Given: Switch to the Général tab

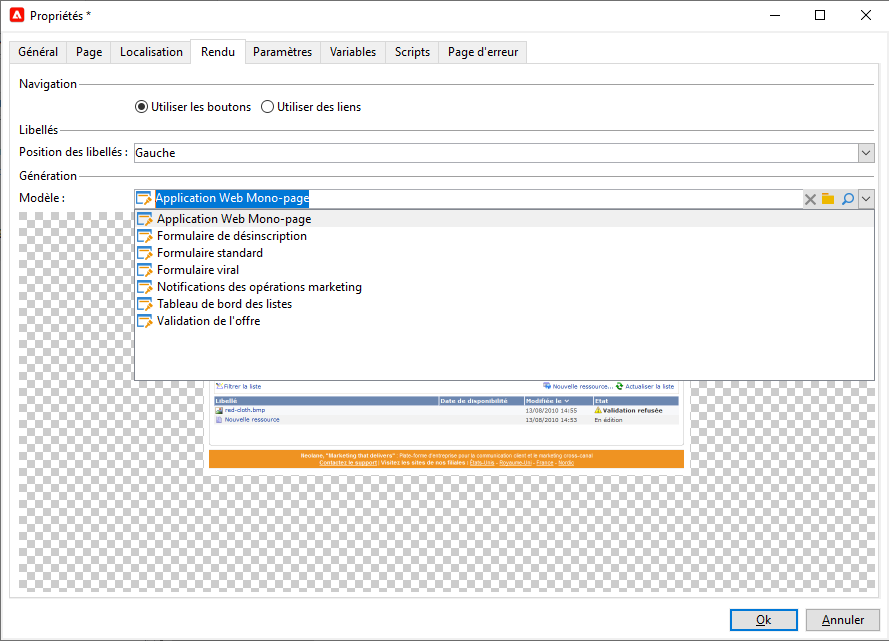Looking at the screenshot, I should coord(38,52).
